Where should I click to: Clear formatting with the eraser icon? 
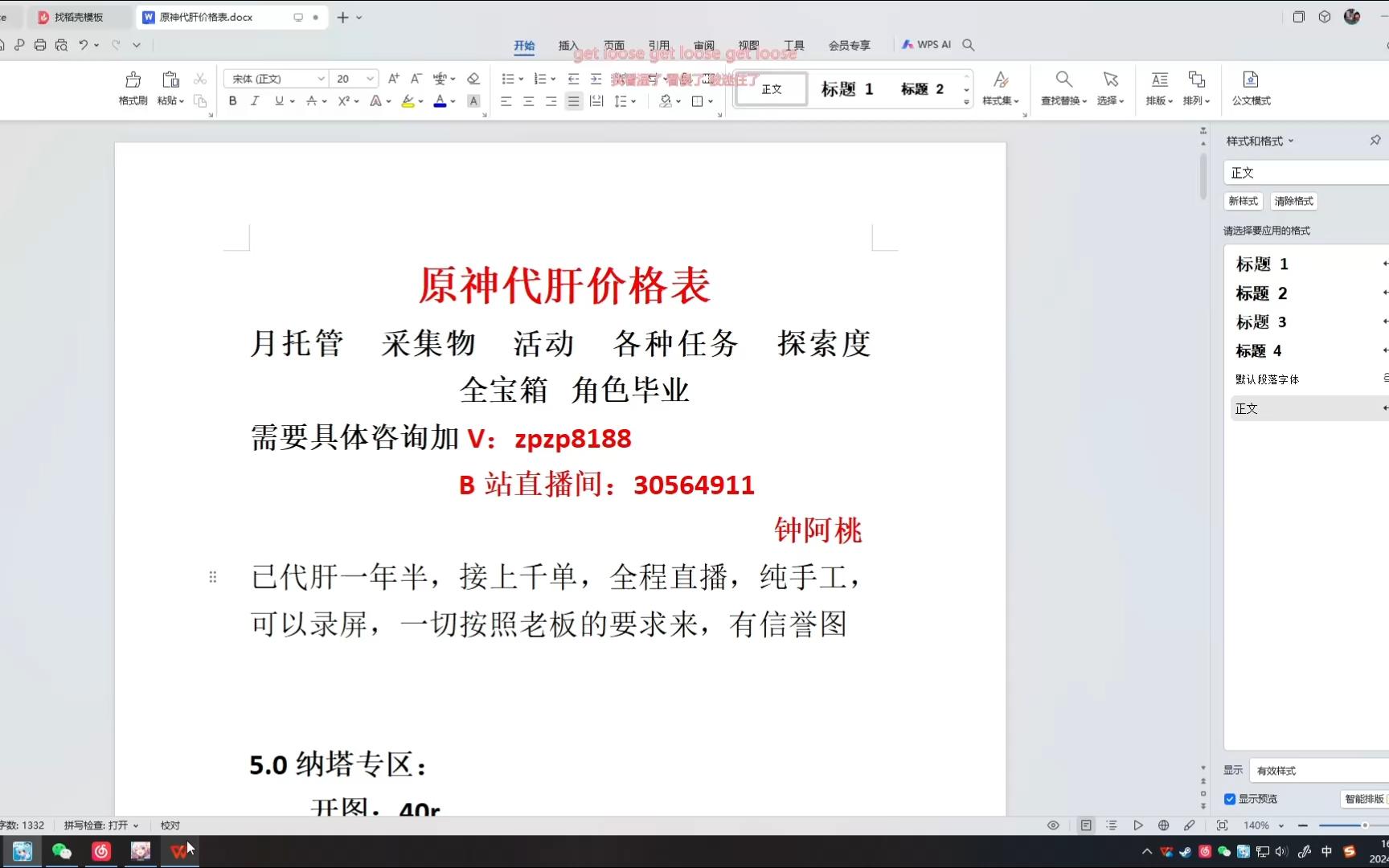(473, 79)
